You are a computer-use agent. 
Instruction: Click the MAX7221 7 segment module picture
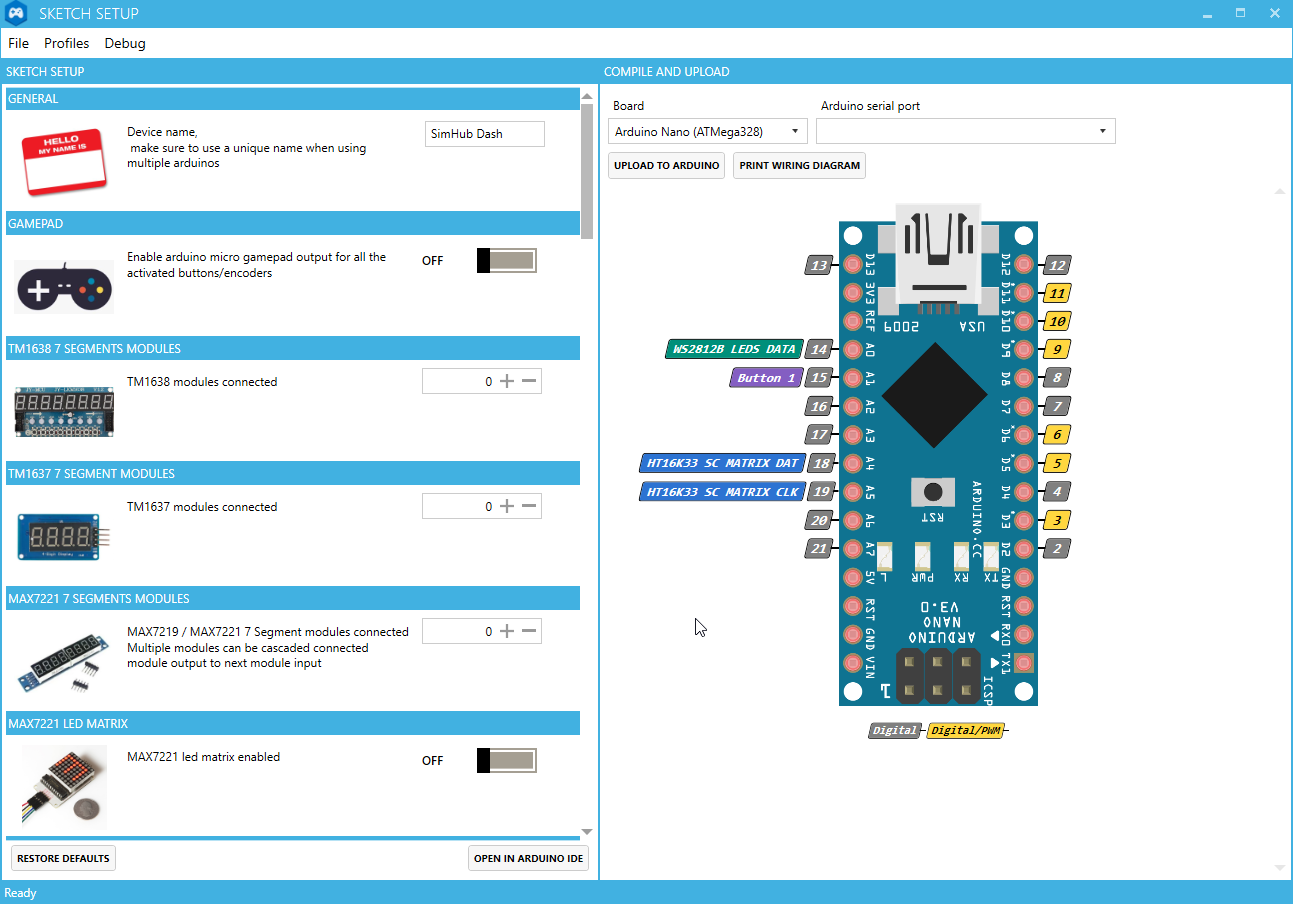click(64, 663)
